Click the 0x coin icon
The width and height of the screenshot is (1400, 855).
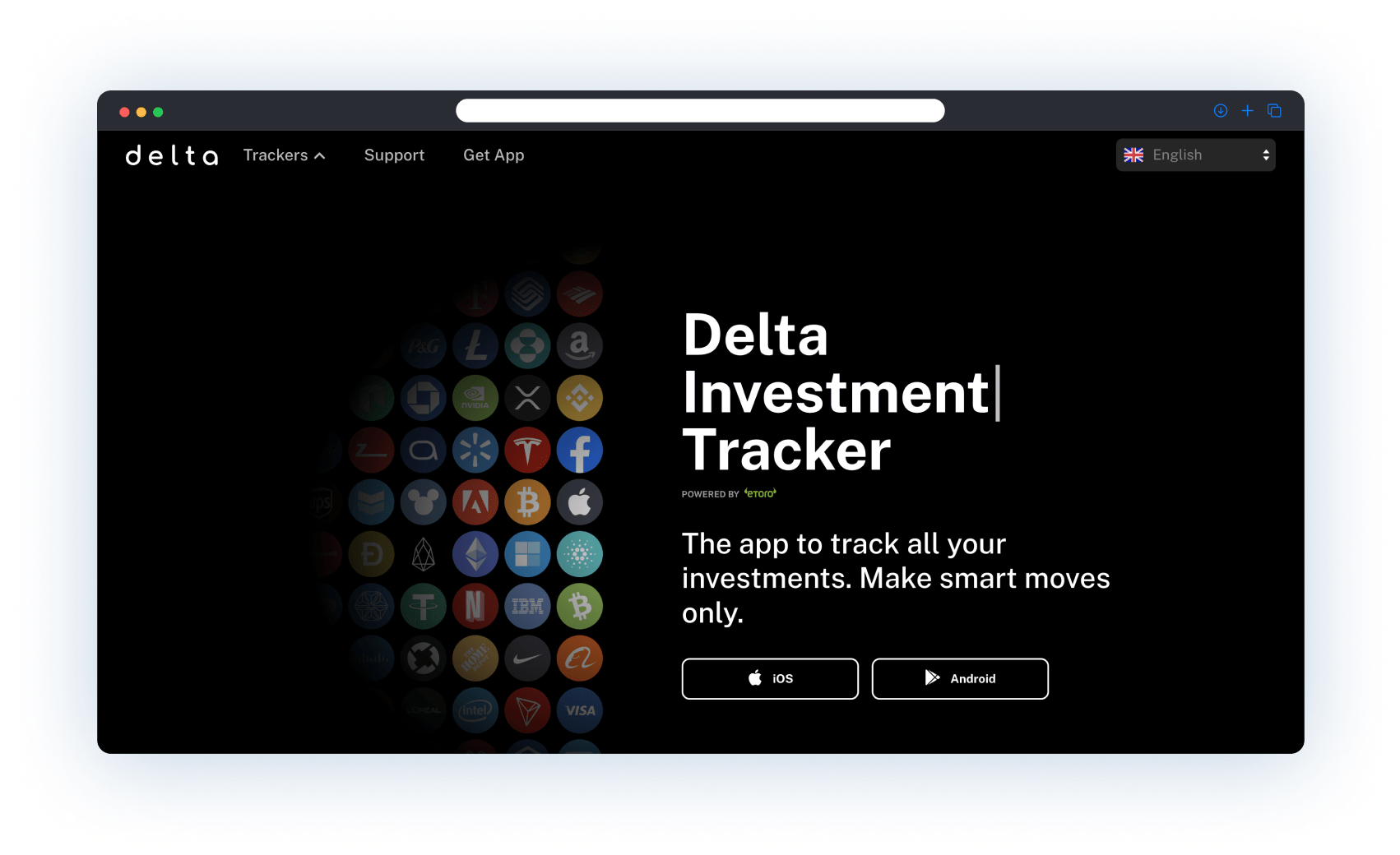click(x=424, y=659)
